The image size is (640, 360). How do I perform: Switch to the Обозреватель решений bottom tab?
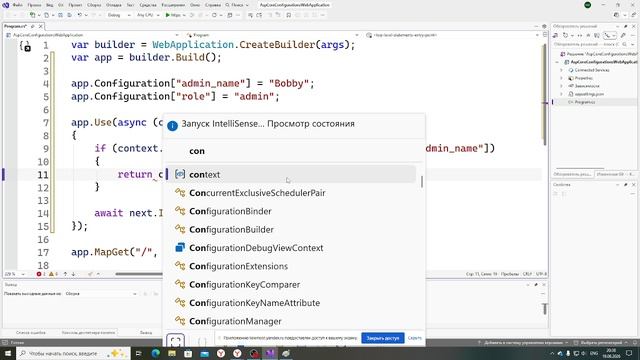[572, 174]
